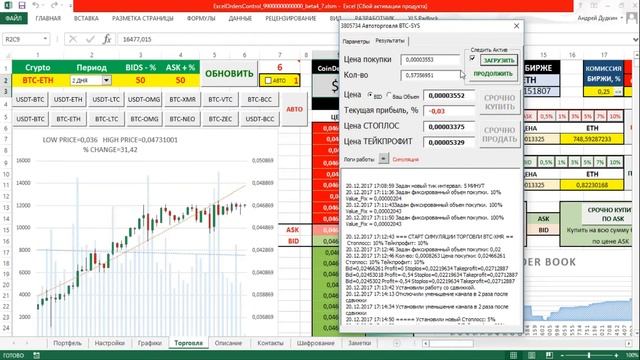Viewport: 640px width, 360px height.
Task: Click horizontal scrollbar left arrow
Action: tap(425, 344)
